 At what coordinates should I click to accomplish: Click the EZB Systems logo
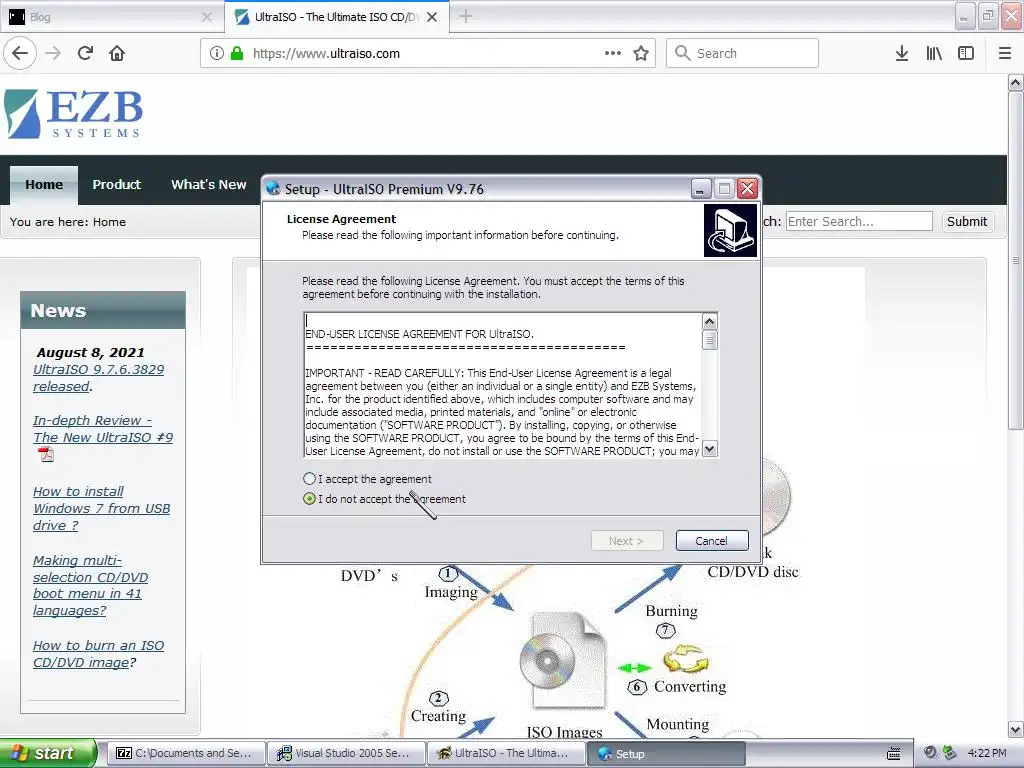point(74,114)
